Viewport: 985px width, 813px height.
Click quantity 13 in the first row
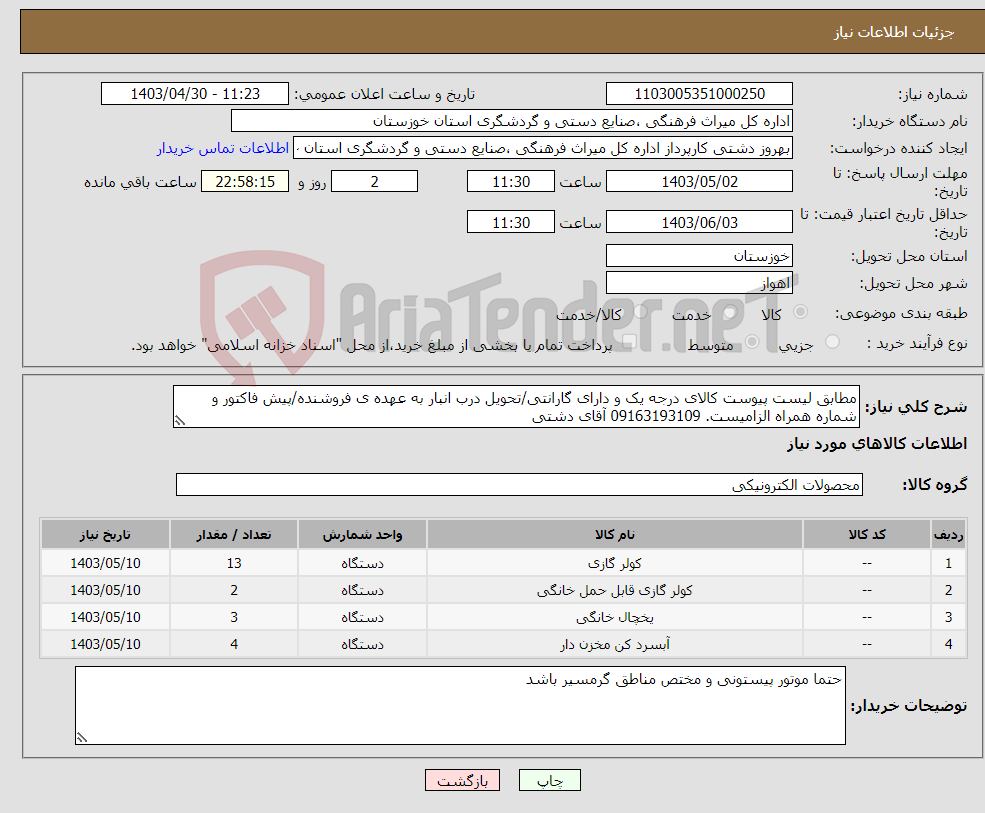pos(234,564)
